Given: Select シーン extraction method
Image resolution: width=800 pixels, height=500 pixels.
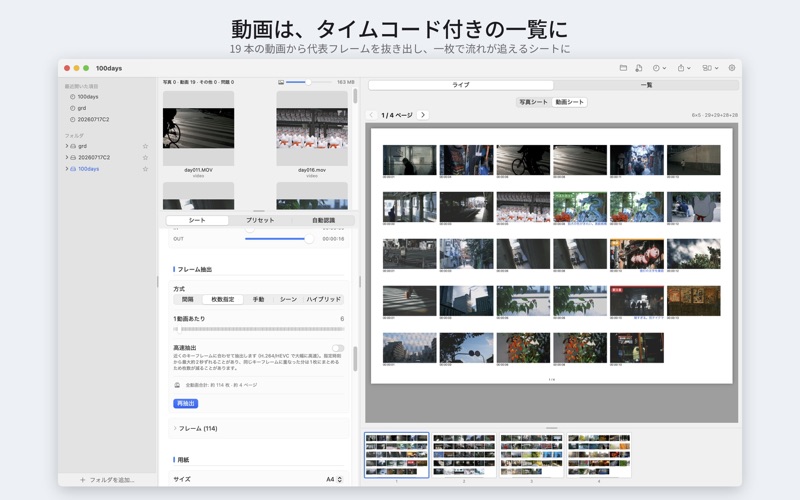Looking at the screenshot, I should [288, 299].
